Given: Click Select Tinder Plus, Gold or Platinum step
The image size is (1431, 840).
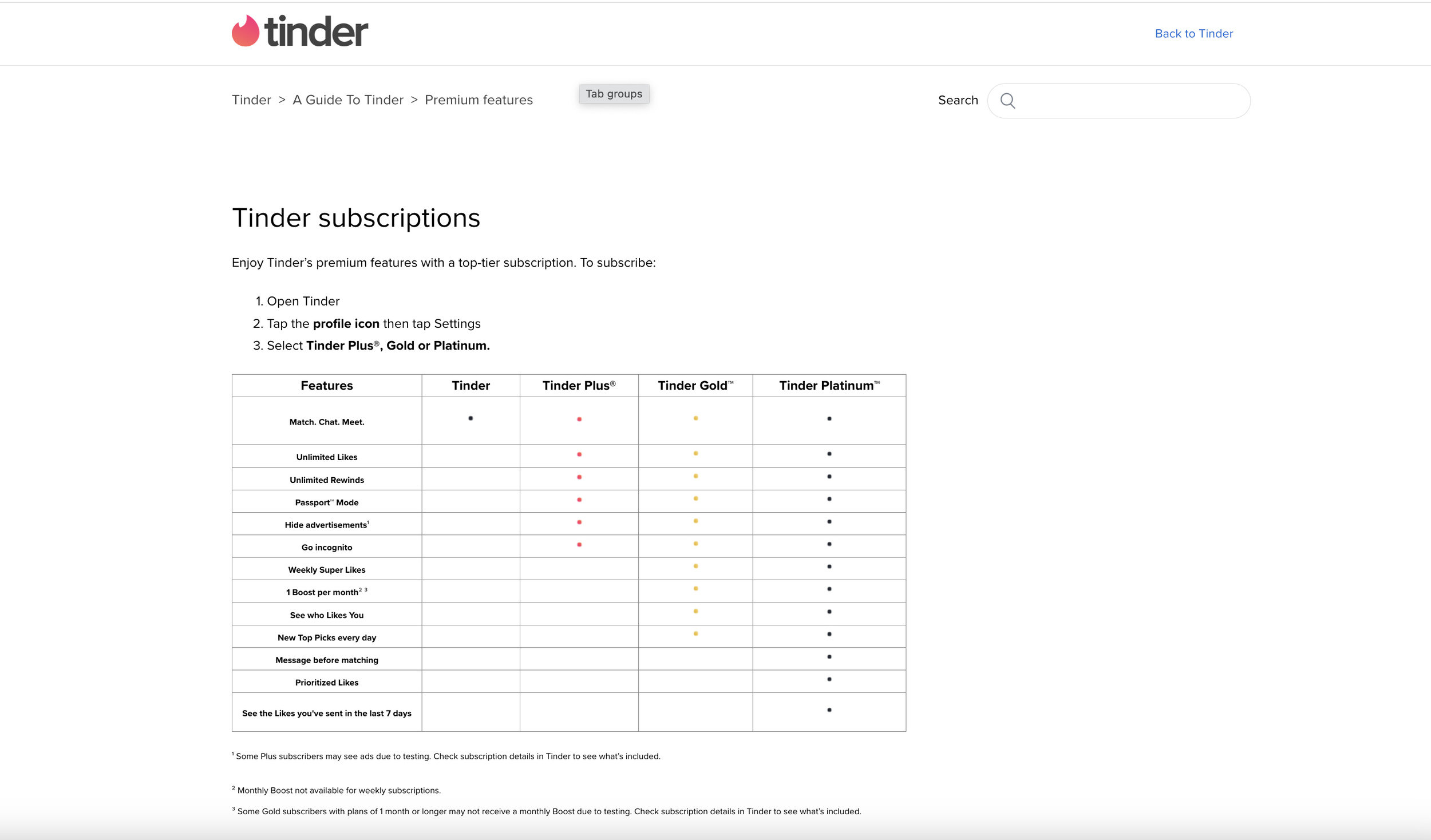Looking at the screenshot, I should tap(378, 346).
